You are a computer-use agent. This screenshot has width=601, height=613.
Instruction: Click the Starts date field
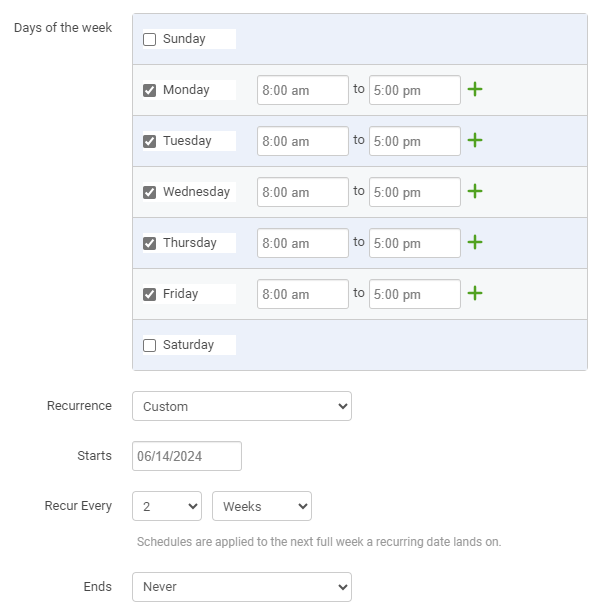click(187, 456)
